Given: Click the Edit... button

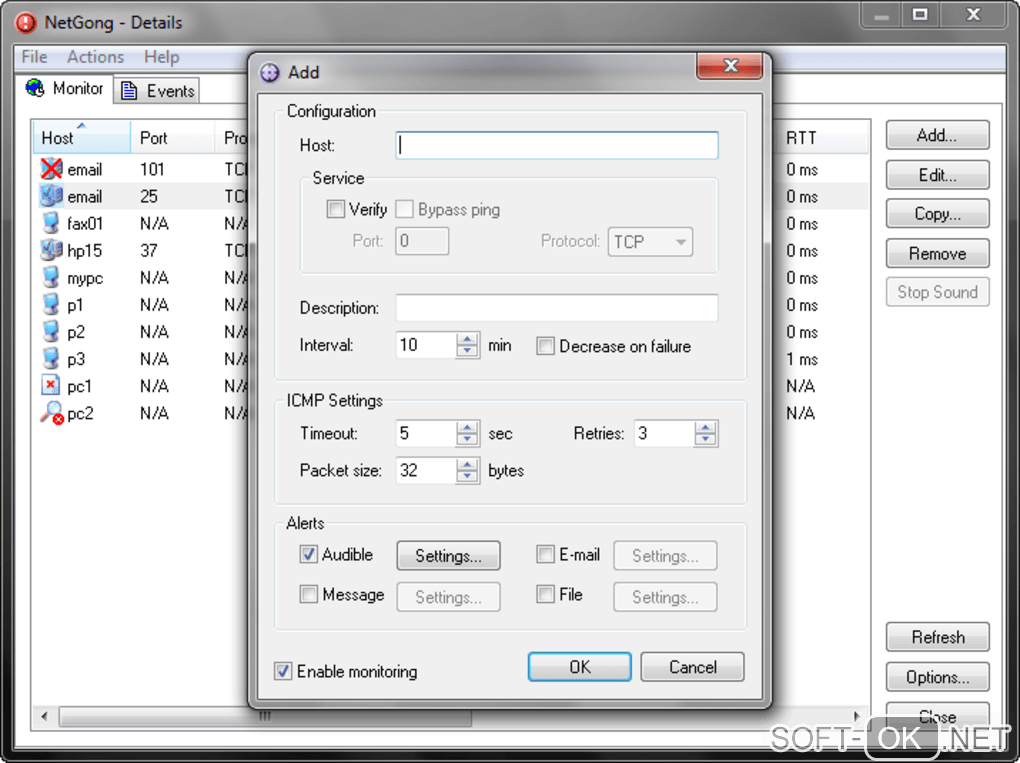Looking at the screenshot, I should [x=937, y=175].
